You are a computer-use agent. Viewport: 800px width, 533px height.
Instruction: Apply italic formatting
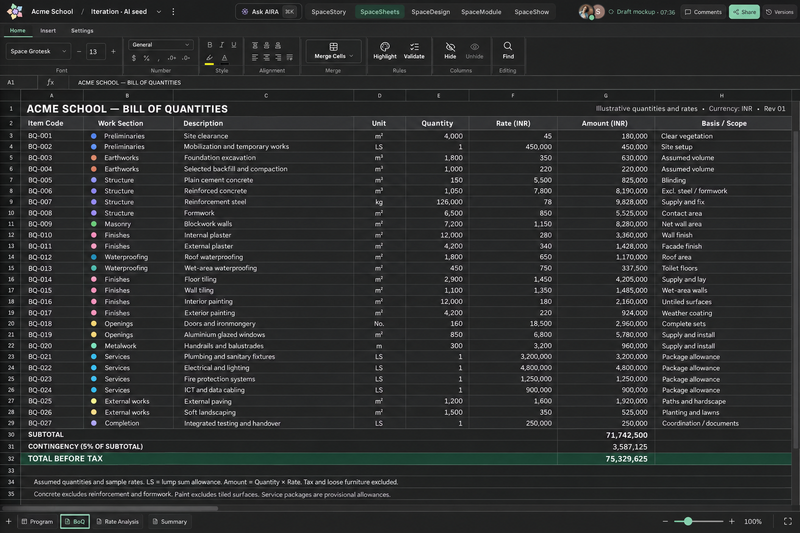(x=221, y=45)
